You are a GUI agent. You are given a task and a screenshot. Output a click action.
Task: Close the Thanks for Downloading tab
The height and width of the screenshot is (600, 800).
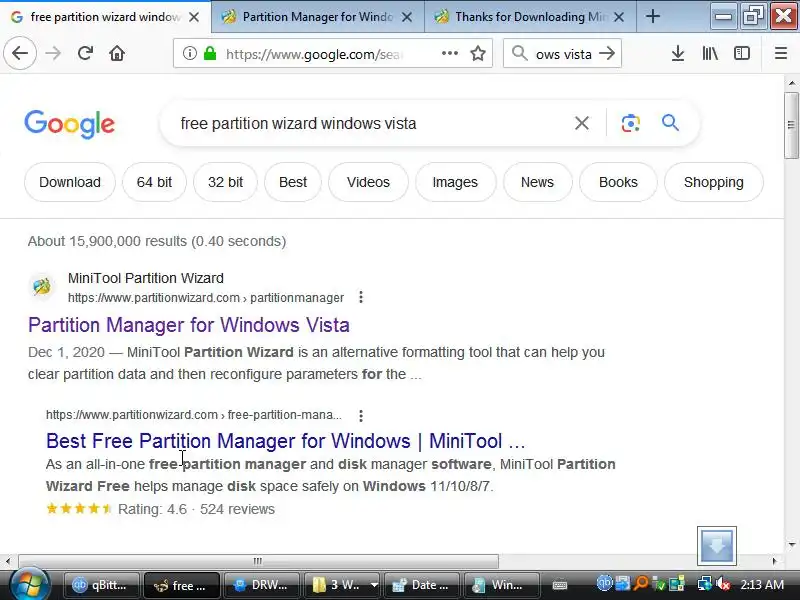click(x=619, y=17)
